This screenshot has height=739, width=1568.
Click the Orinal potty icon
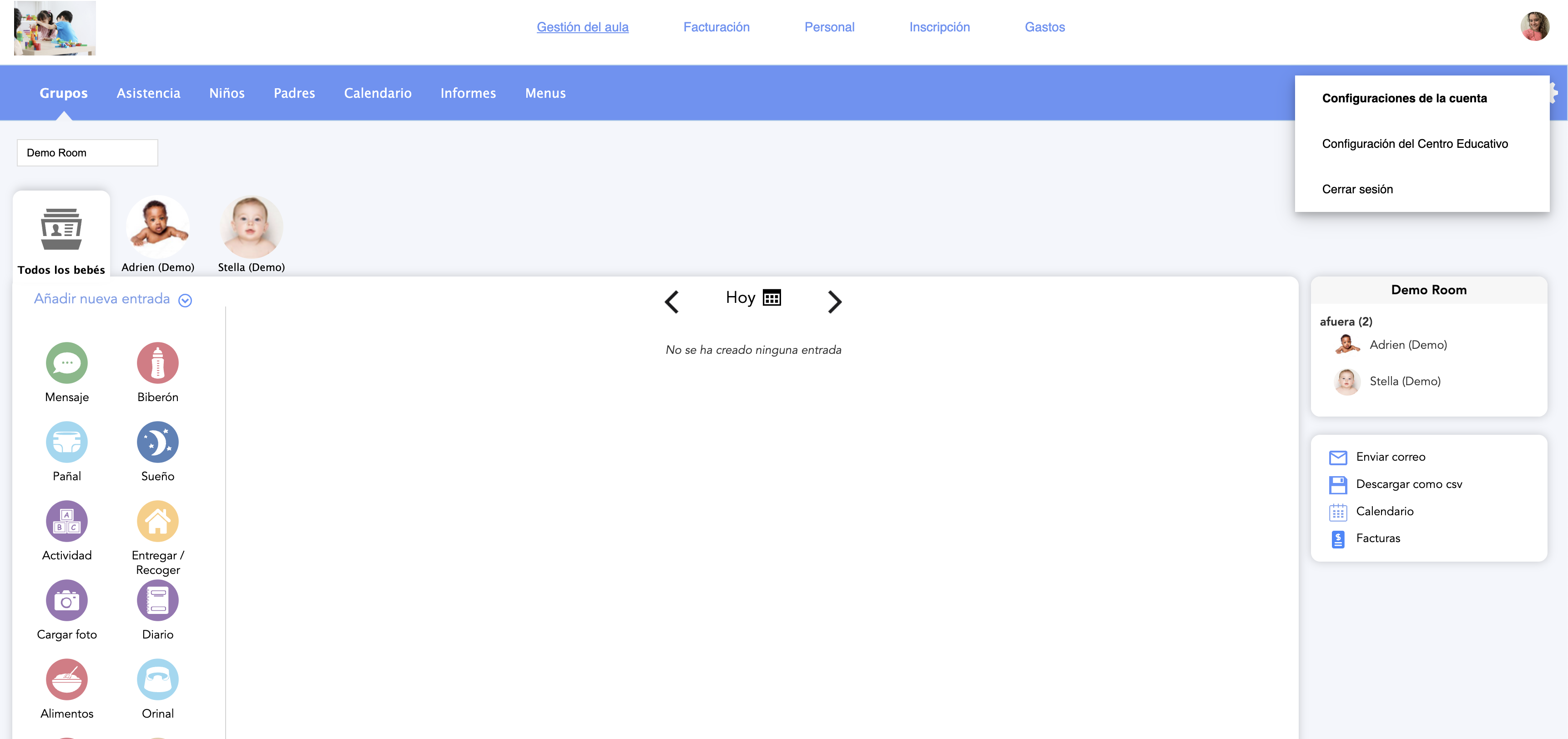click(x=158, y=679)
